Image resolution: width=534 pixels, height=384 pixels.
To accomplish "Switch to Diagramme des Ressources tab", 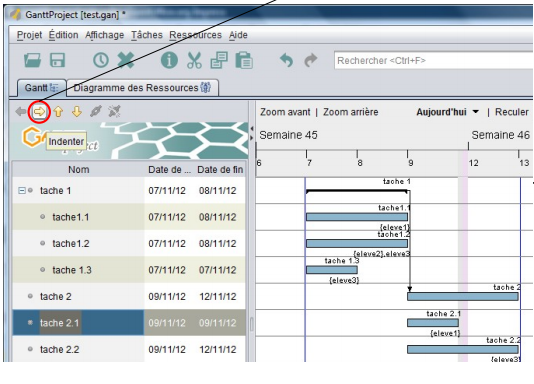I will coord(142,88).
